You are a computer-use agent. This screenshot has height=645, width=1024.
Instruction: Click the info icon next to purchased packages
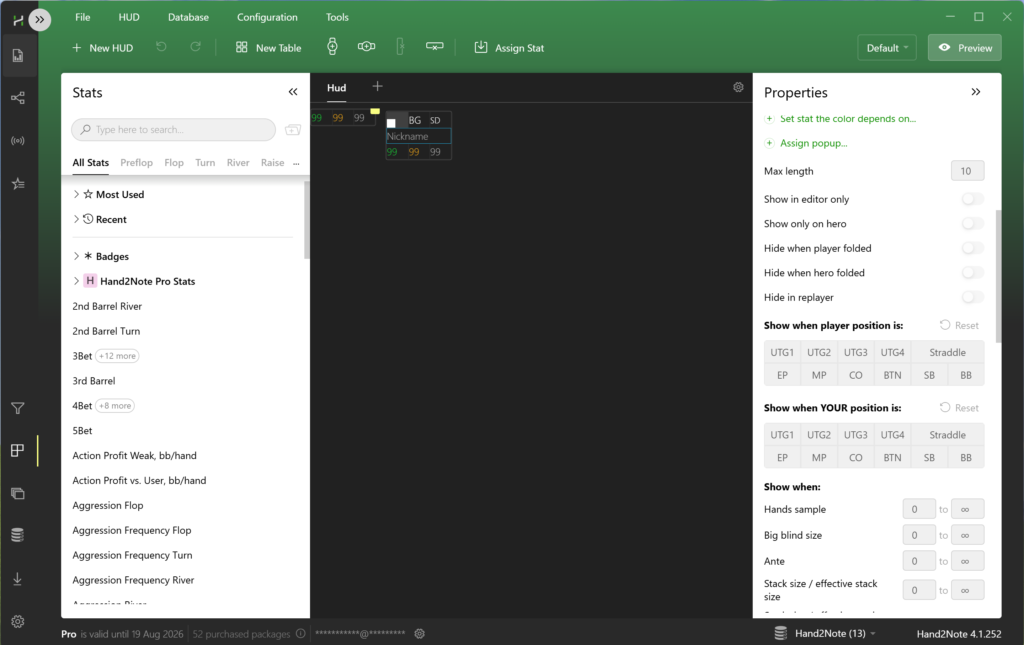pyautogui.click(x=300, y=633)
